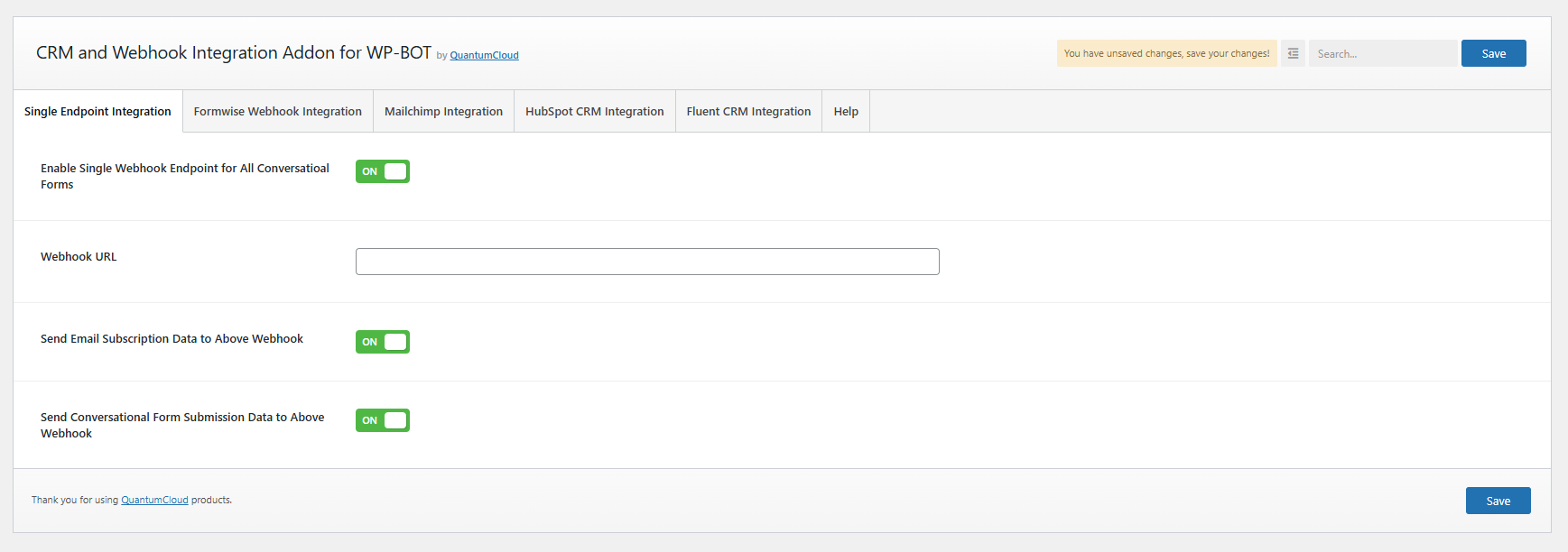Click the Save button in the header
1568x552 pixels.
[1493, 53]
